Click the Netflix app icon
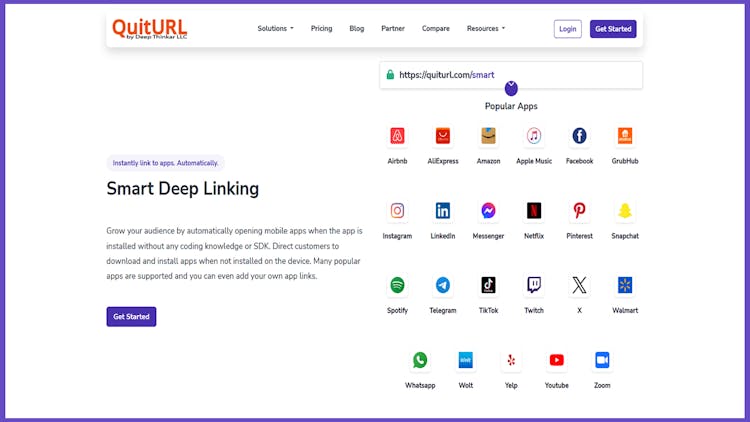The image size is (750, 422). pos(534,211)
